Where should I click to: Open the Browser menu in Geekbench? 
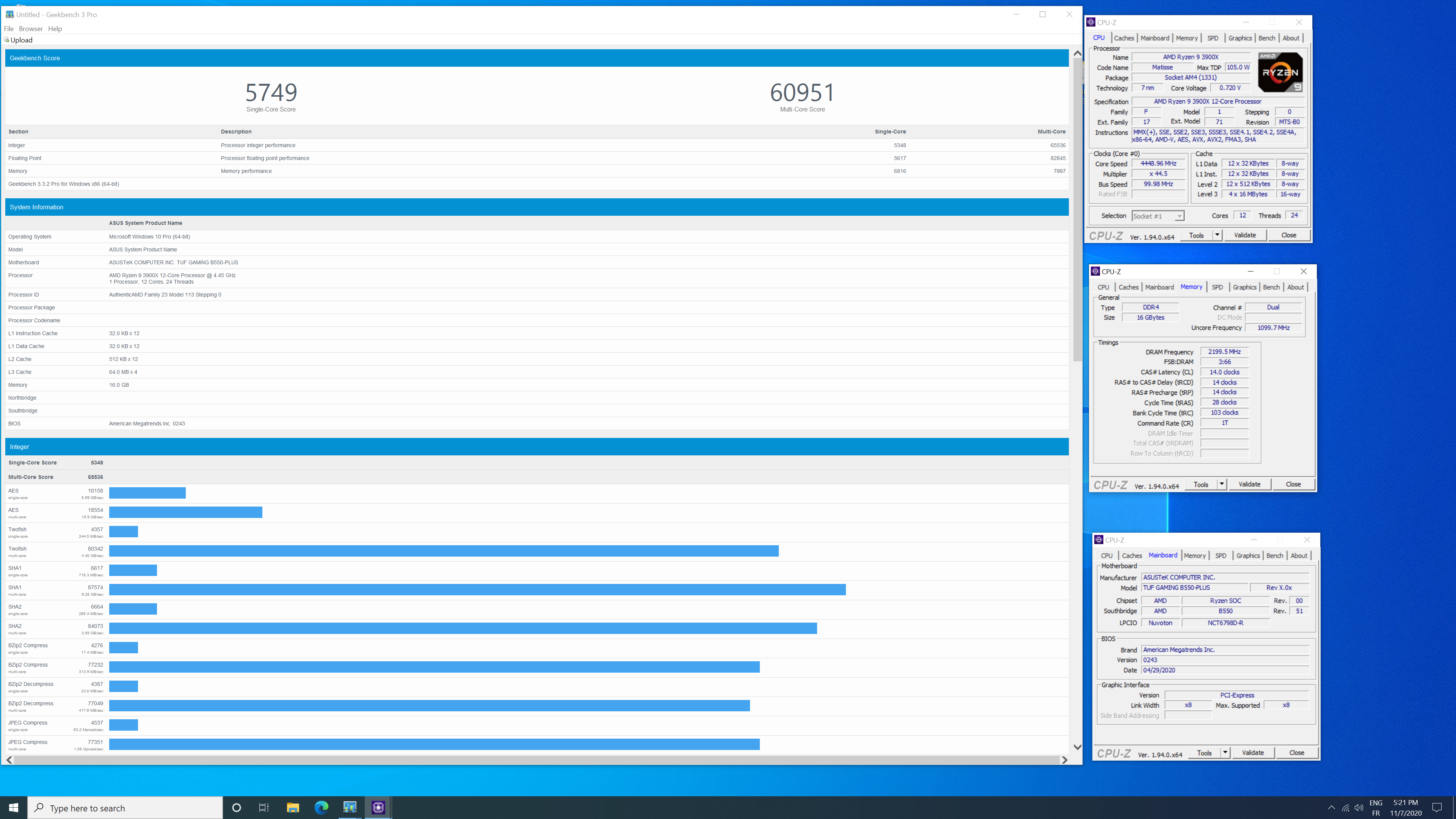click(30, 29)
